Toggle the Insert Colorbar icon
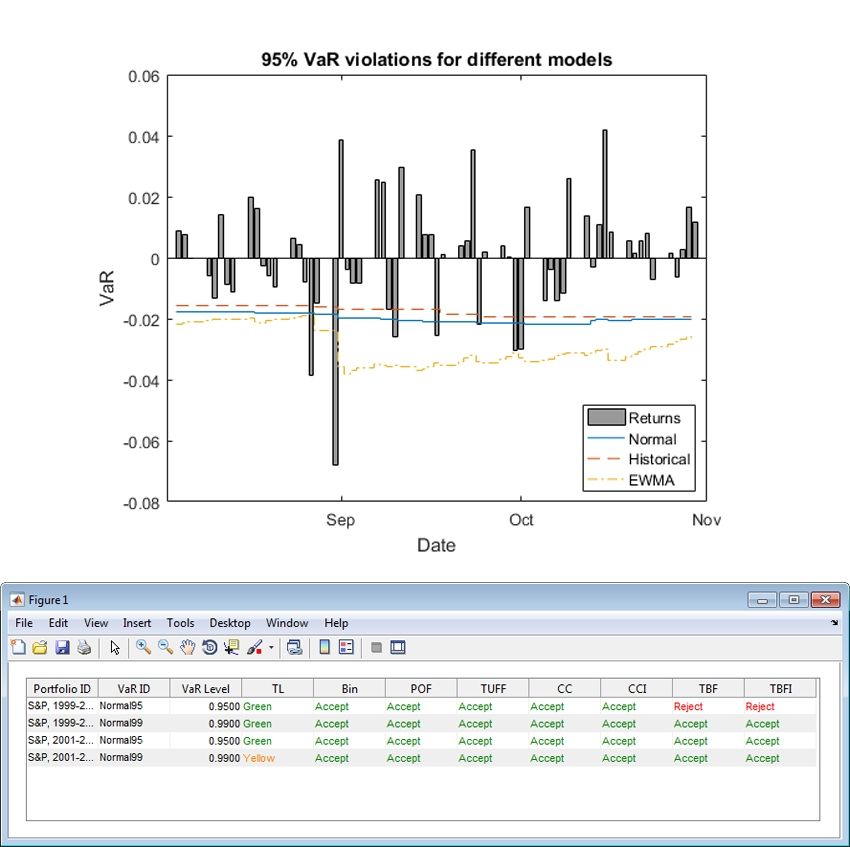This screenshot has height=847, width=850. click(324, 647)
